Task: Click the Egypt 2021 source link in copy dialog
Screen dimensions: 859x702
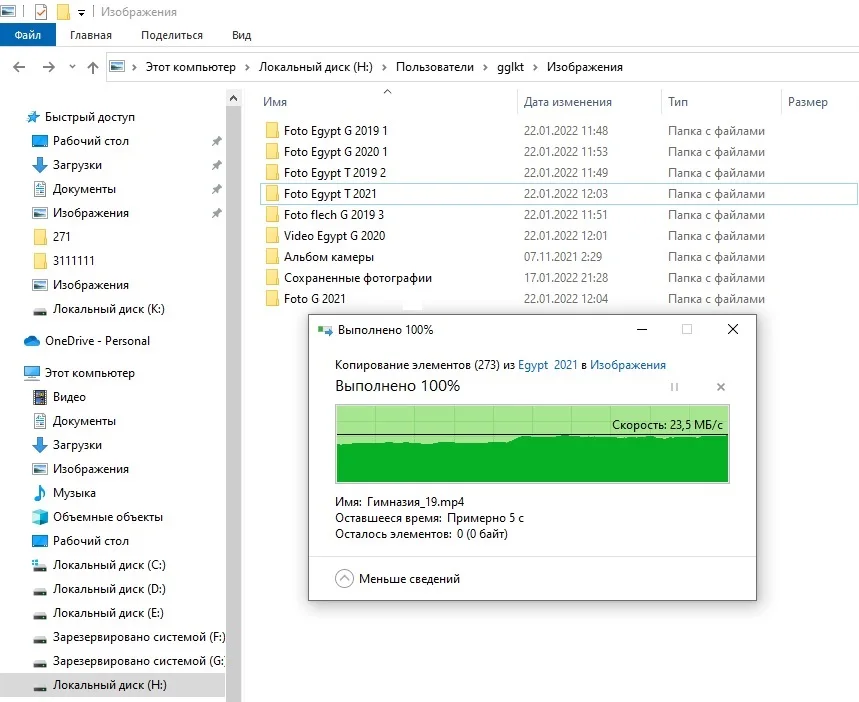Action: pos(548,365)
